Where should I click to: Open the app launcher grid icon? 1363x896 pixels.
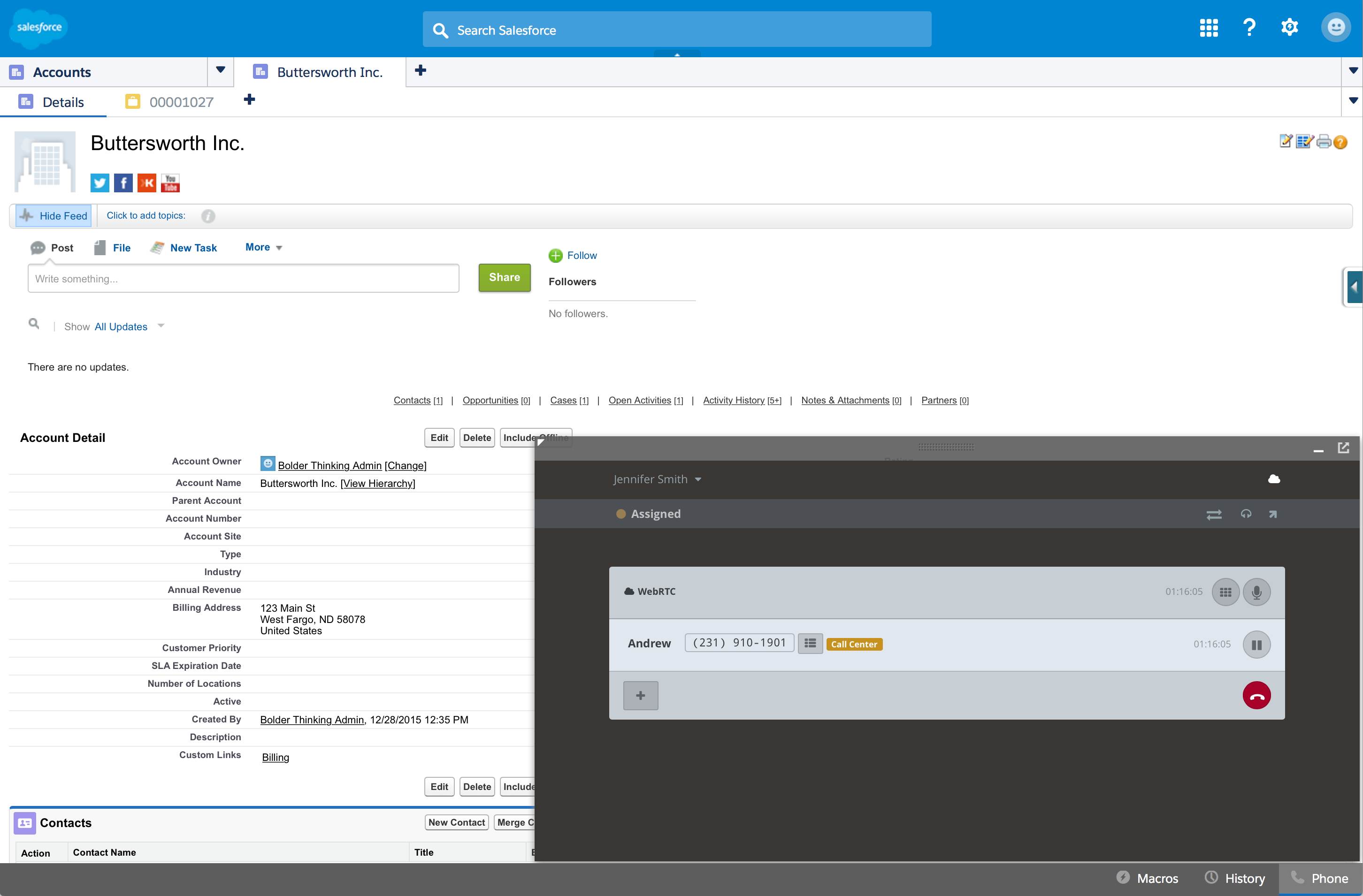point(1209,28)
